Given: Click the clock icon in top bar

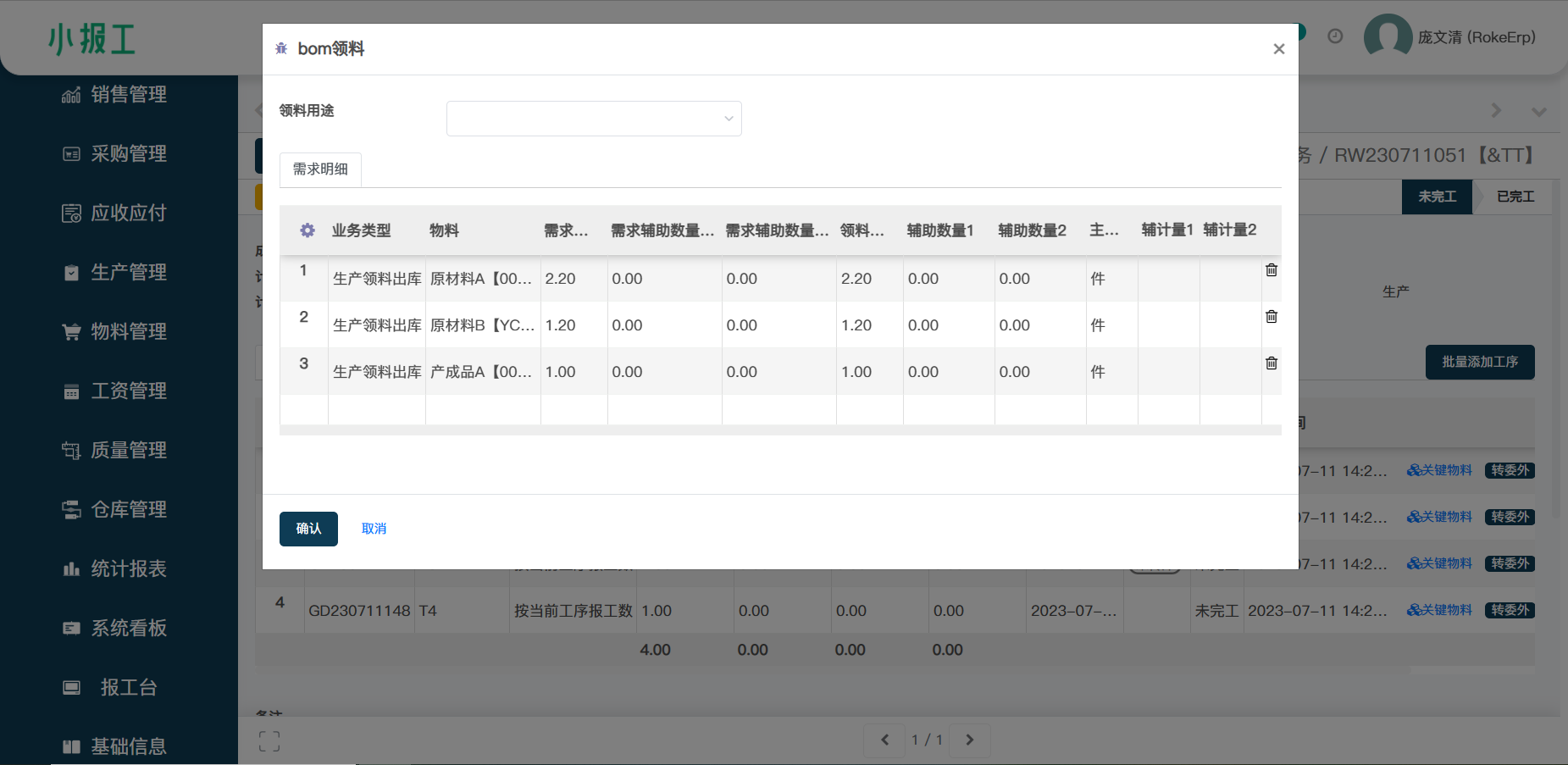Looking at the screenshot, I should coord(1335,36).
